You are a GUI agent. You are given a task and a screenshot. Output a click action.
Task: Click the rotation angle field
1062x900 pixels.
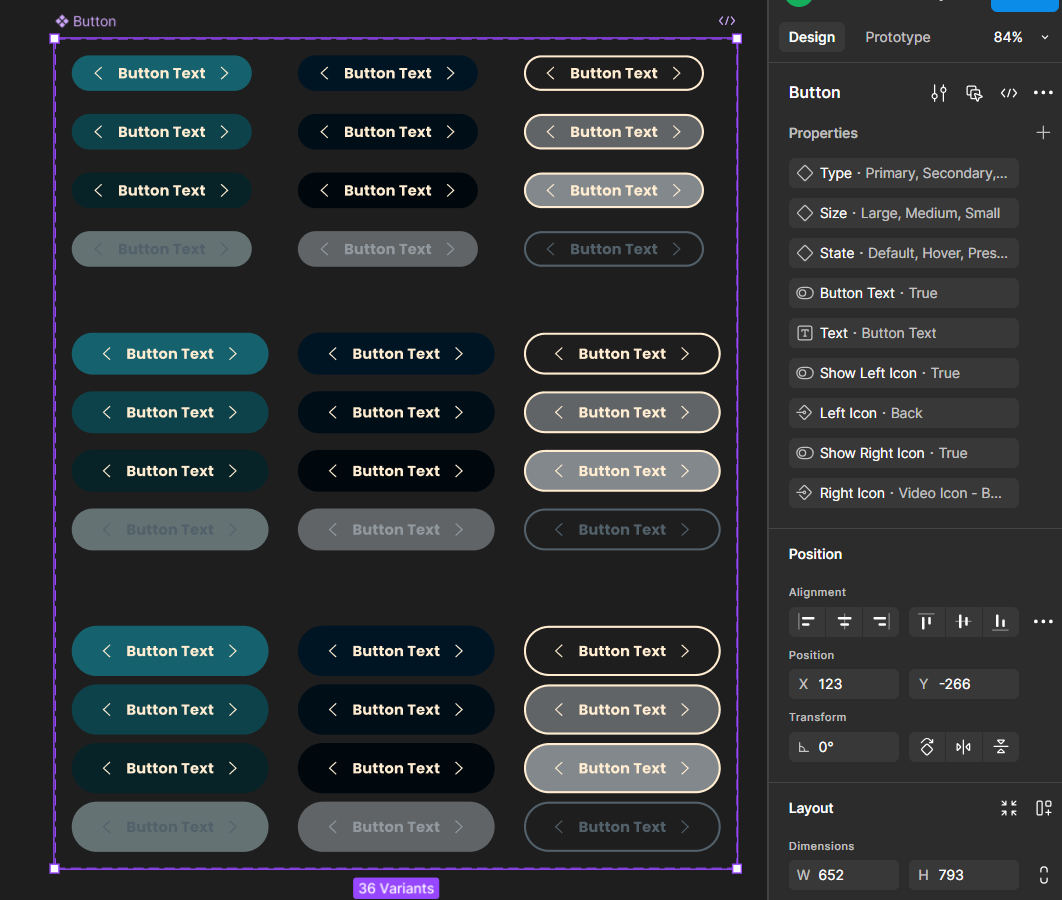click(x=844, y=747)
